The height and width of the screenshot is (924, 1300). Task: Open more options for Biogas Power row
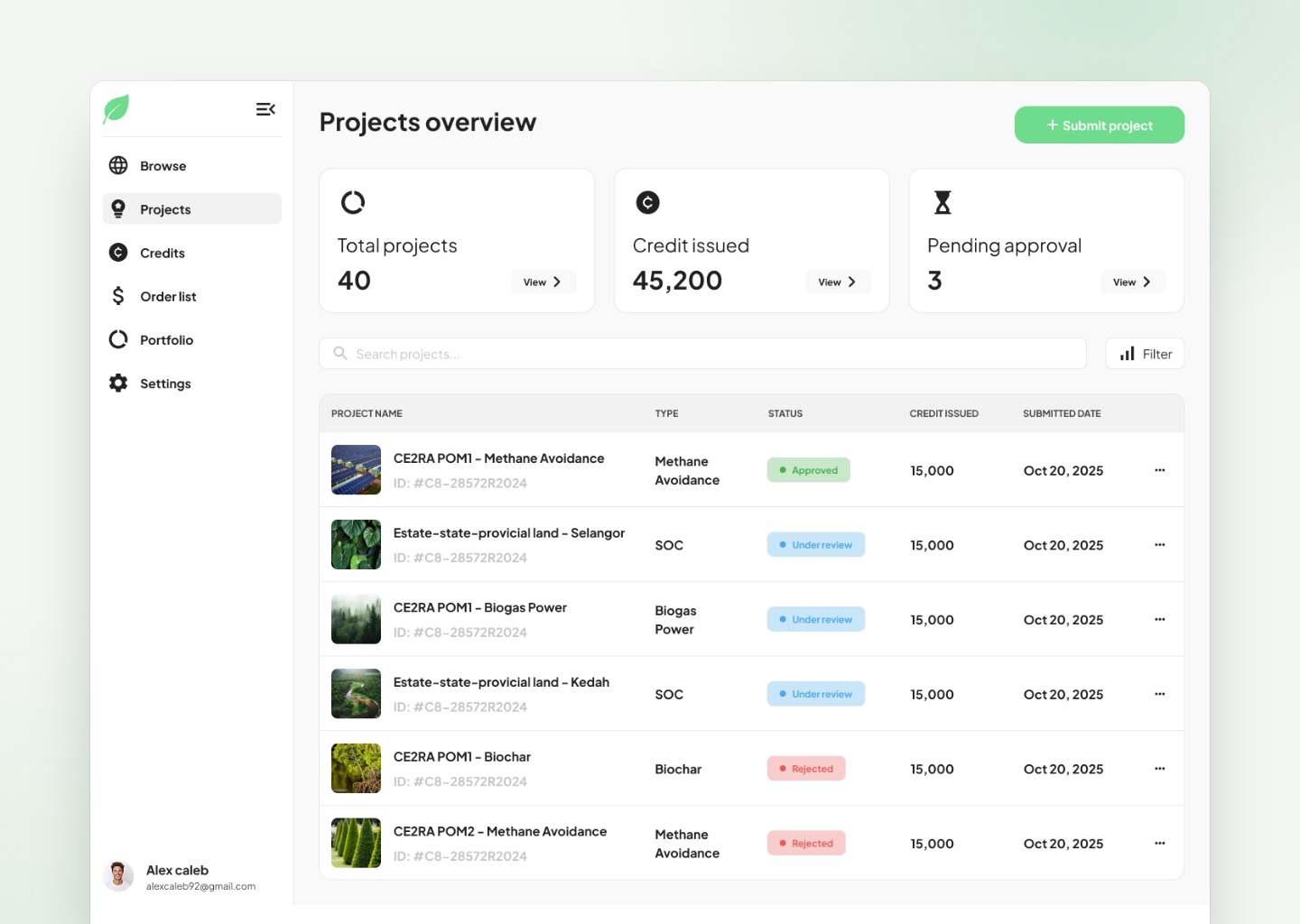pyautogui.click(x=1160, y=619)
